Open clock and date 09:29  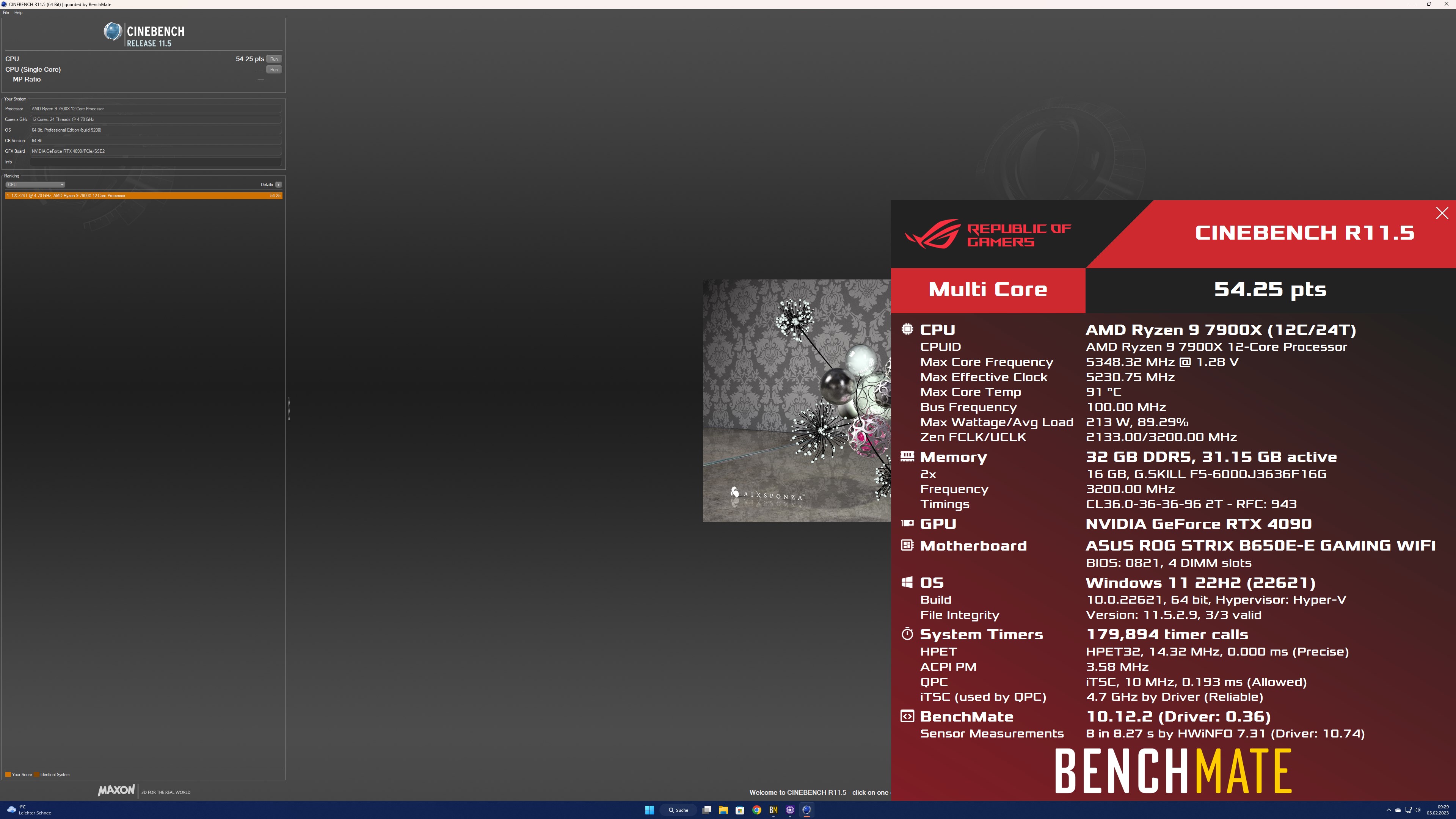[1437, 810]
